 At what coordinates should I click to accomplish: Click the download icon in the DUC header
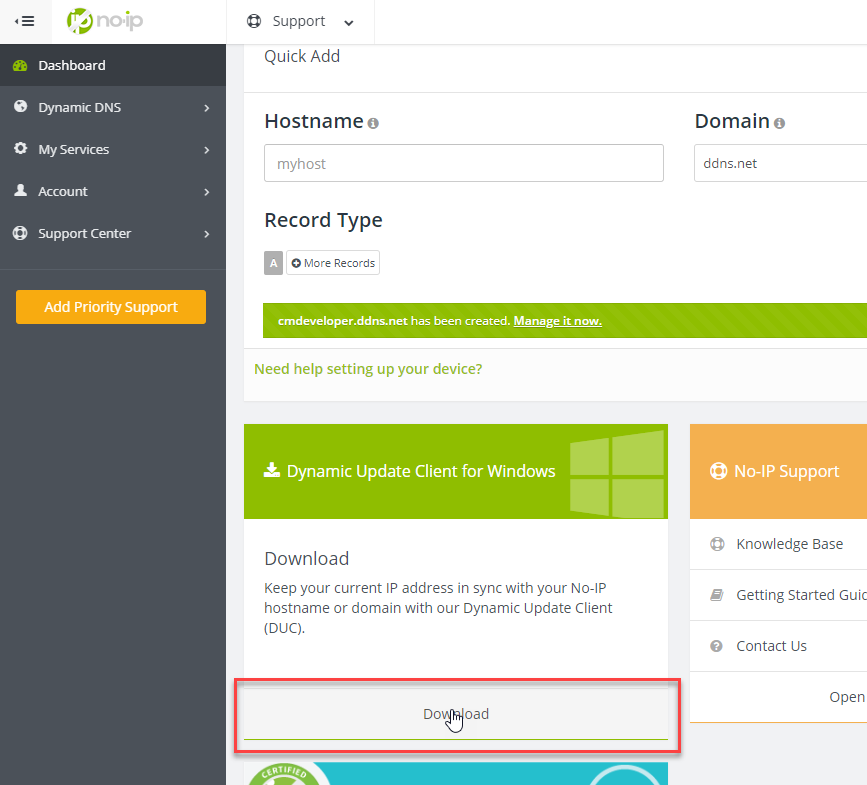coord(271,470)
